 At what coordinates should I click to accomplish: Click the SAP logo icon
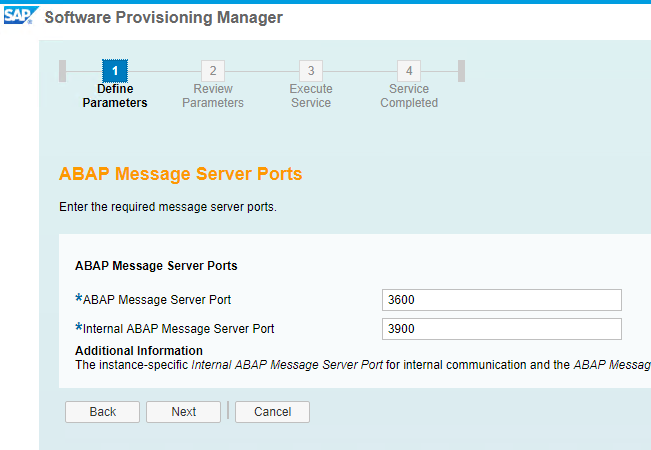[21, 15]
